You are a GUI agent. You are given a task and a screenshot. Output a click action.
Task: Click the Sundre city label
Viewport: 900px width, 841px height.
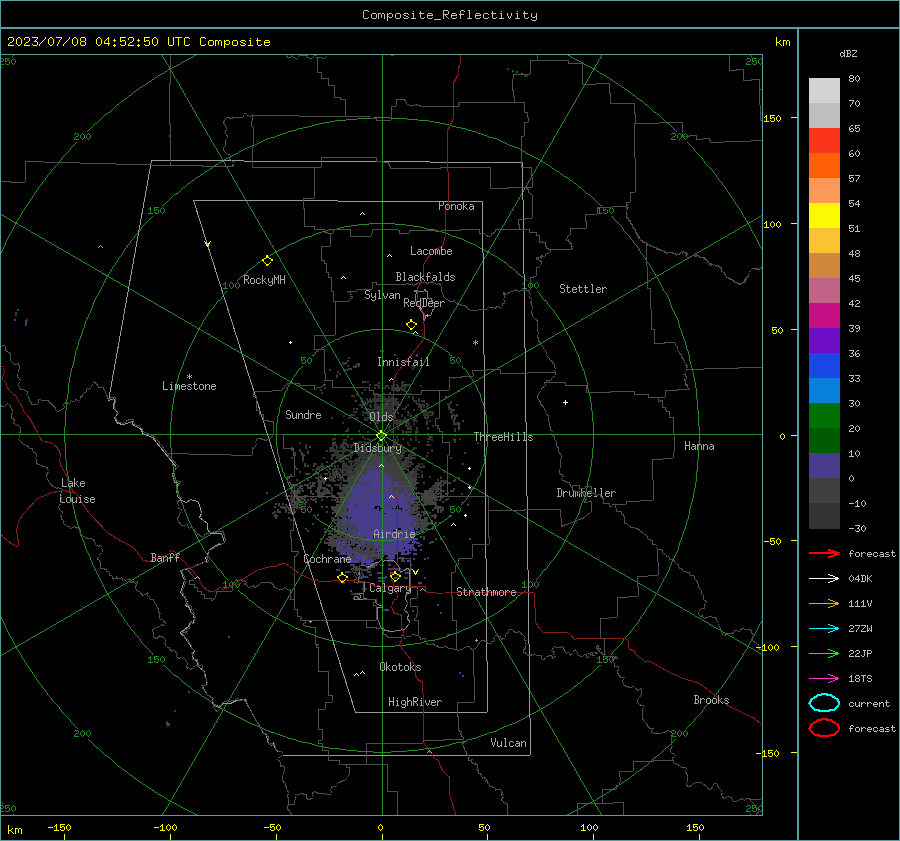click(x=303, y=414)
